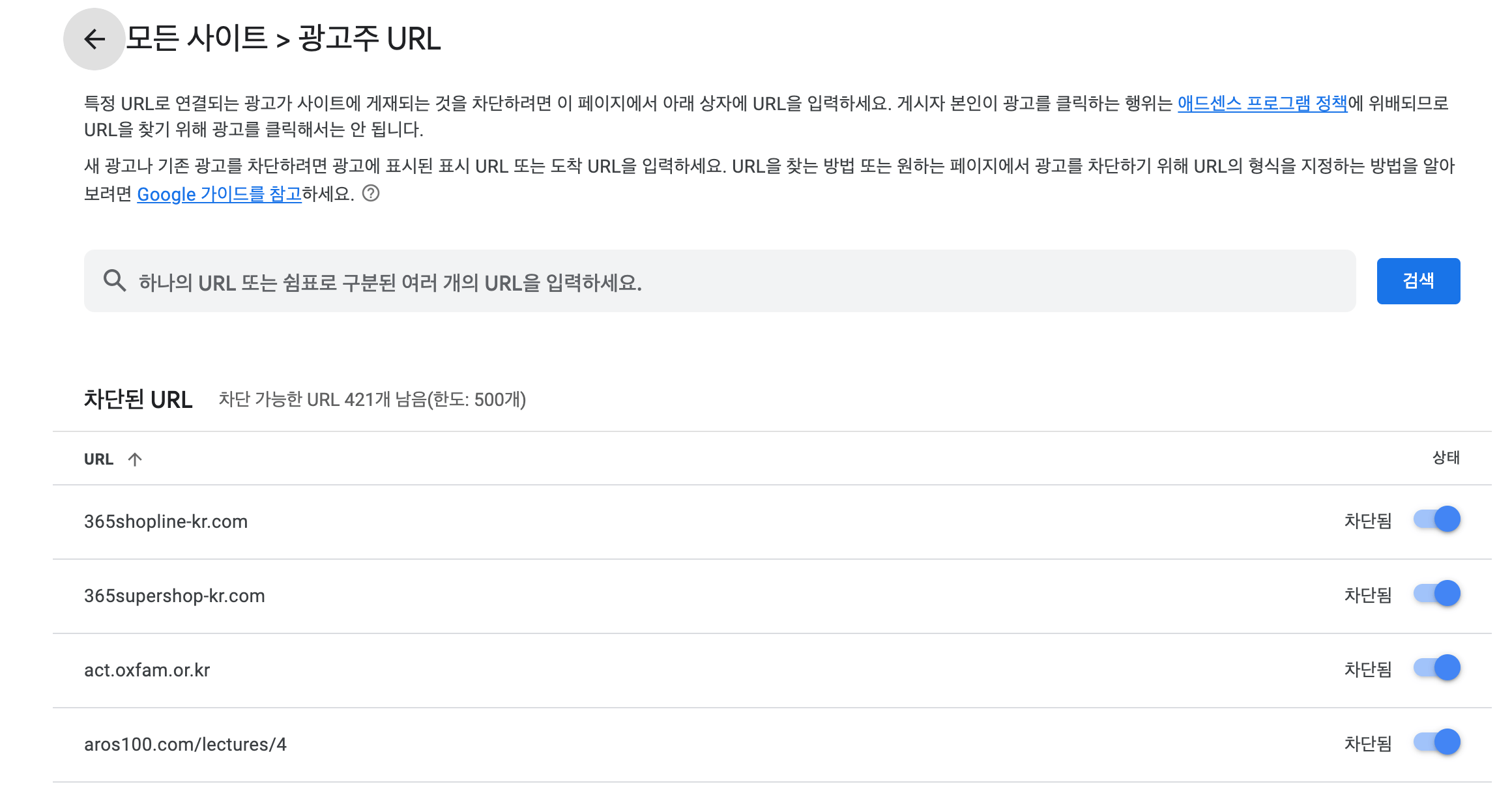Image resolution: width=1512 pixels, height=795 pixels.
Task: Click the aros100.com/lectures/4 URL entry
Action: coord(186,743)
